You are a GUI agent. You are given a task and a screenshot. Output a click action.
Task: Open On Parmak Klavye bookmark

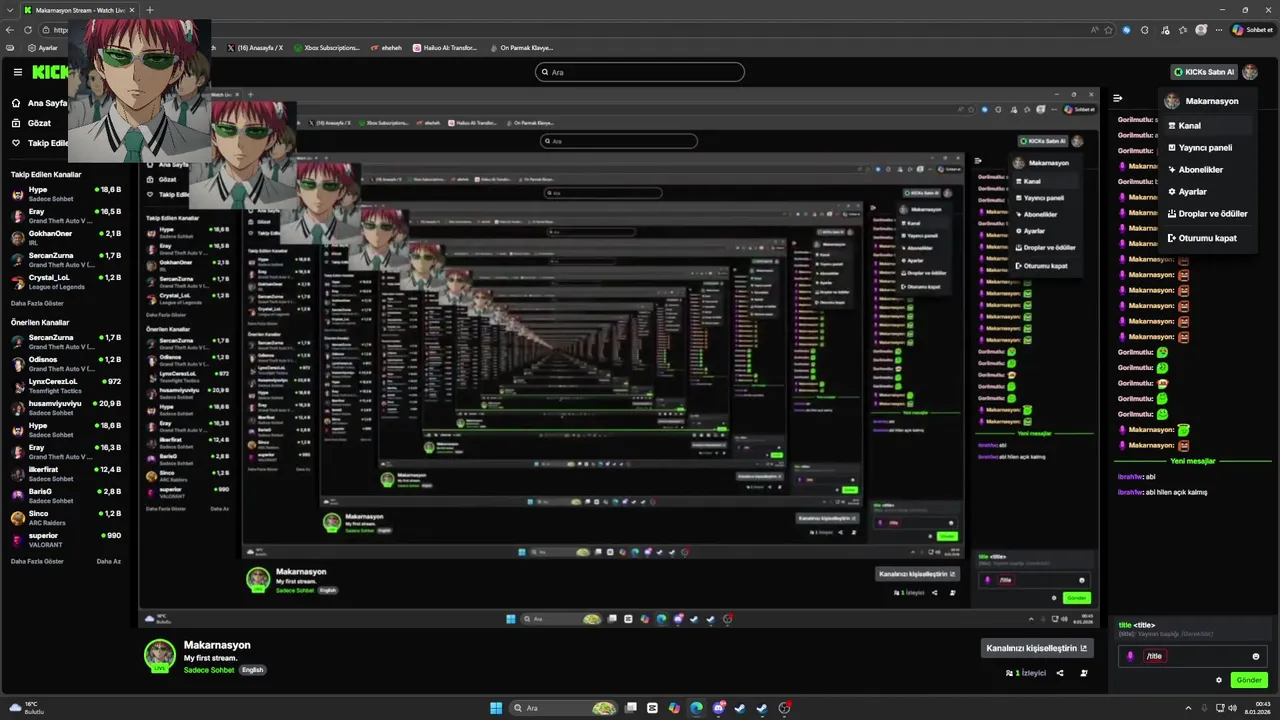(521, 48)
